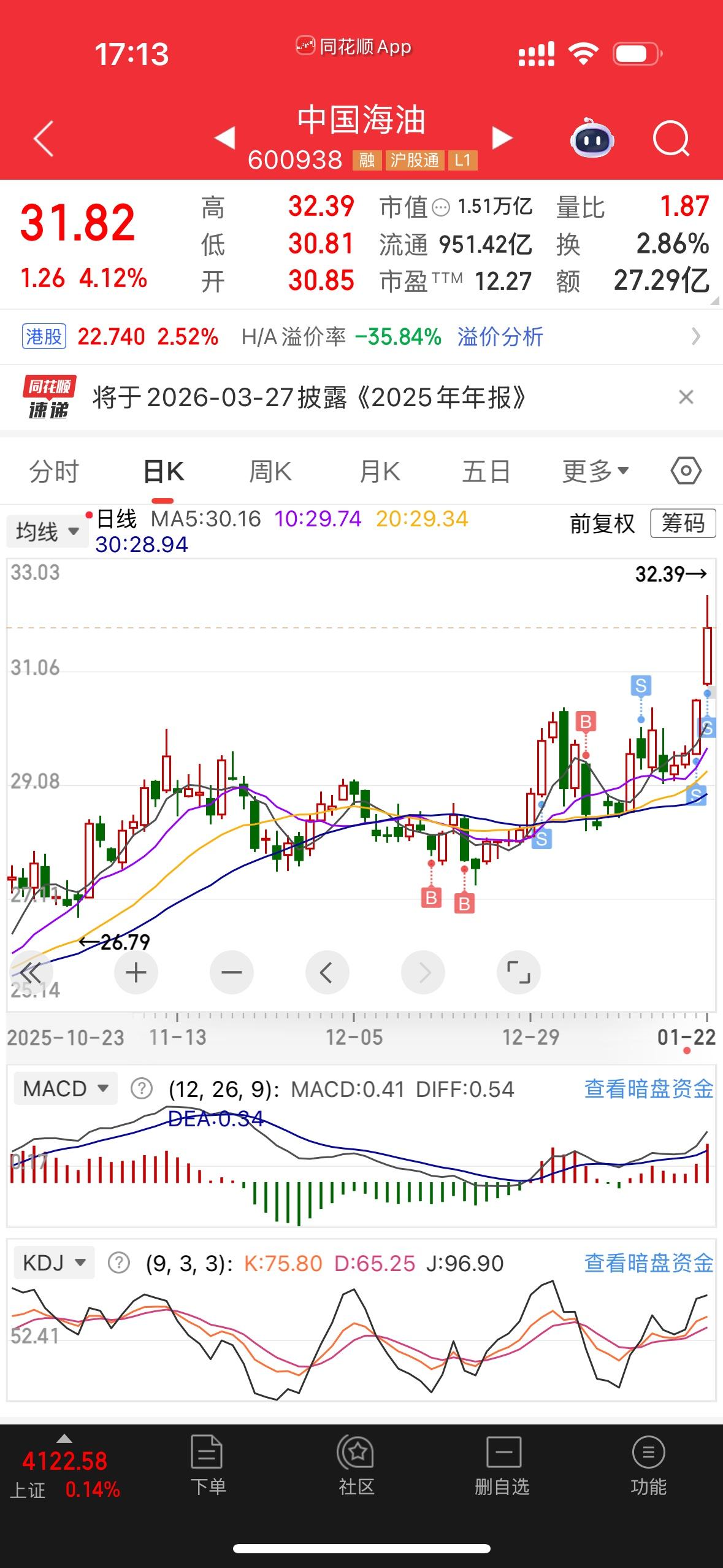The height and width of the screenshot is (1568, 723).
Task: Open the H/A premium row chevron
Action: pyautogui.click(x=695, y=336)
